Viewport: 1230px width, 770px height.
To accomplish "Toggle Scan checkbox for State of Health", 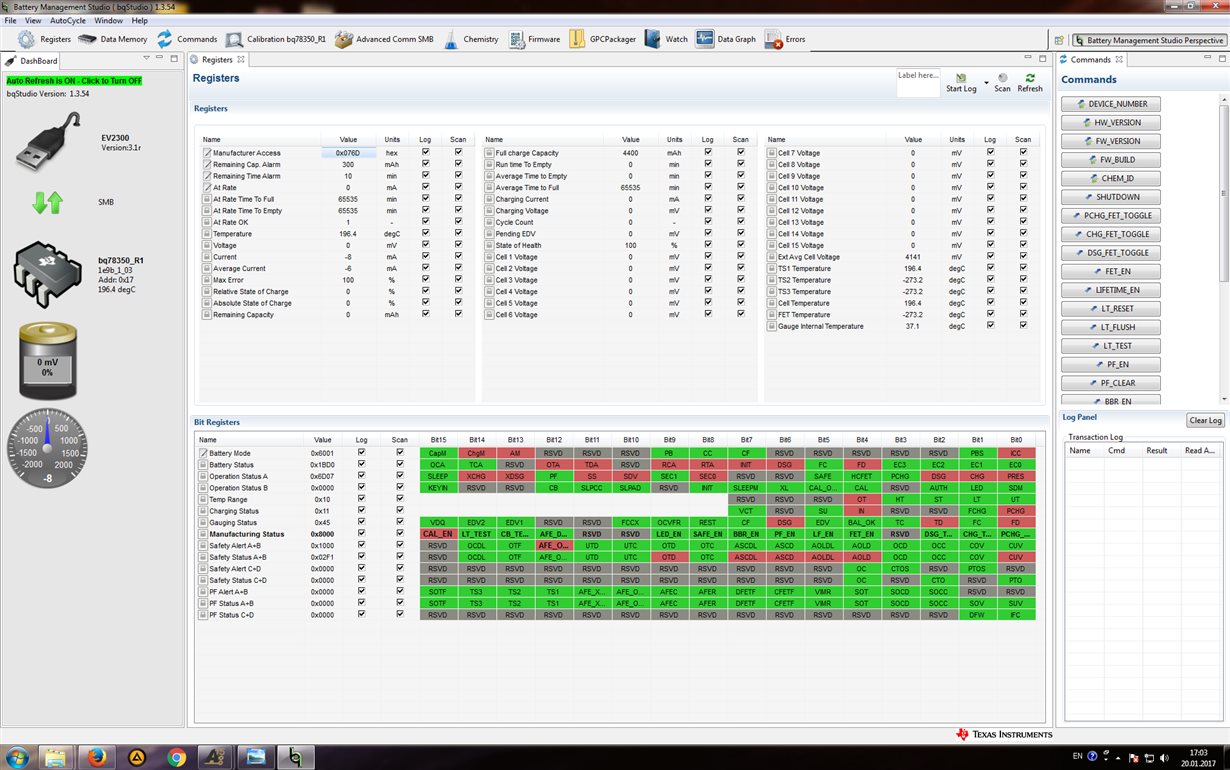I will tap(740, 245).
